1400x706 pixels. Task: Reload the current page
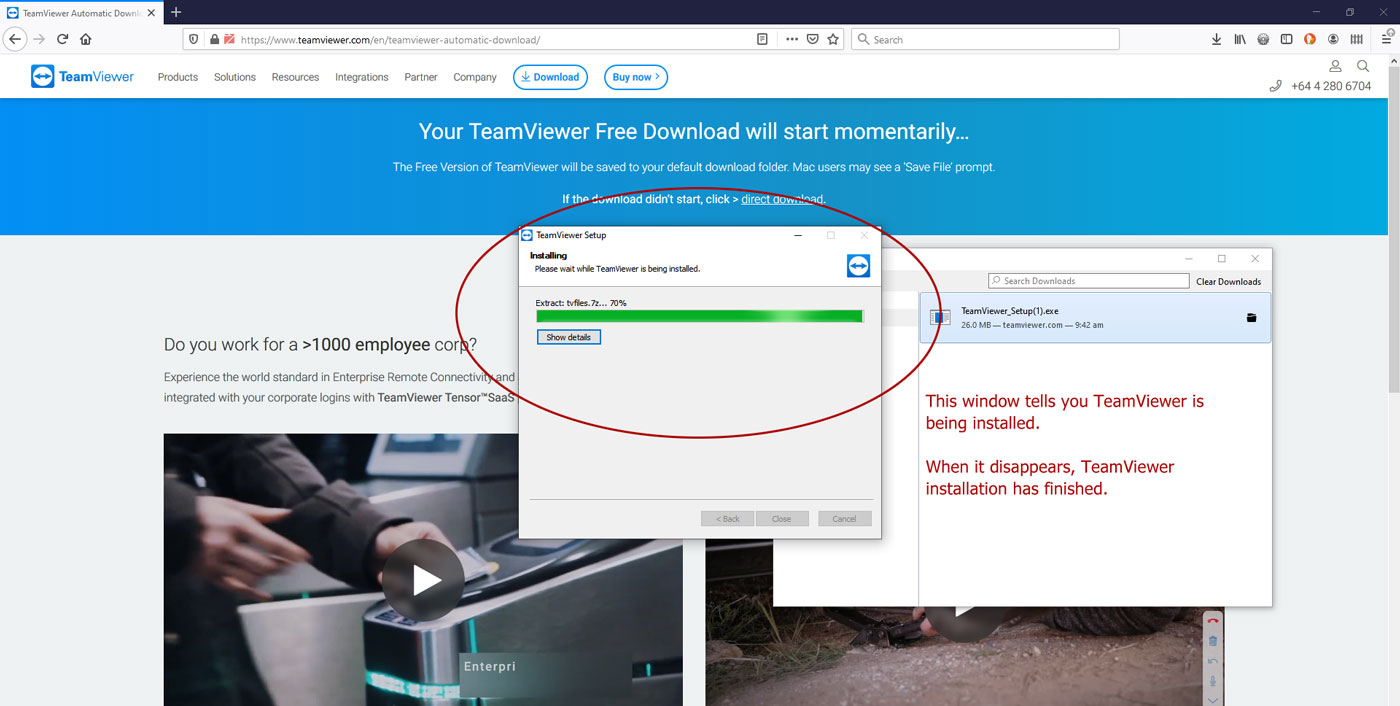point(62,39)
